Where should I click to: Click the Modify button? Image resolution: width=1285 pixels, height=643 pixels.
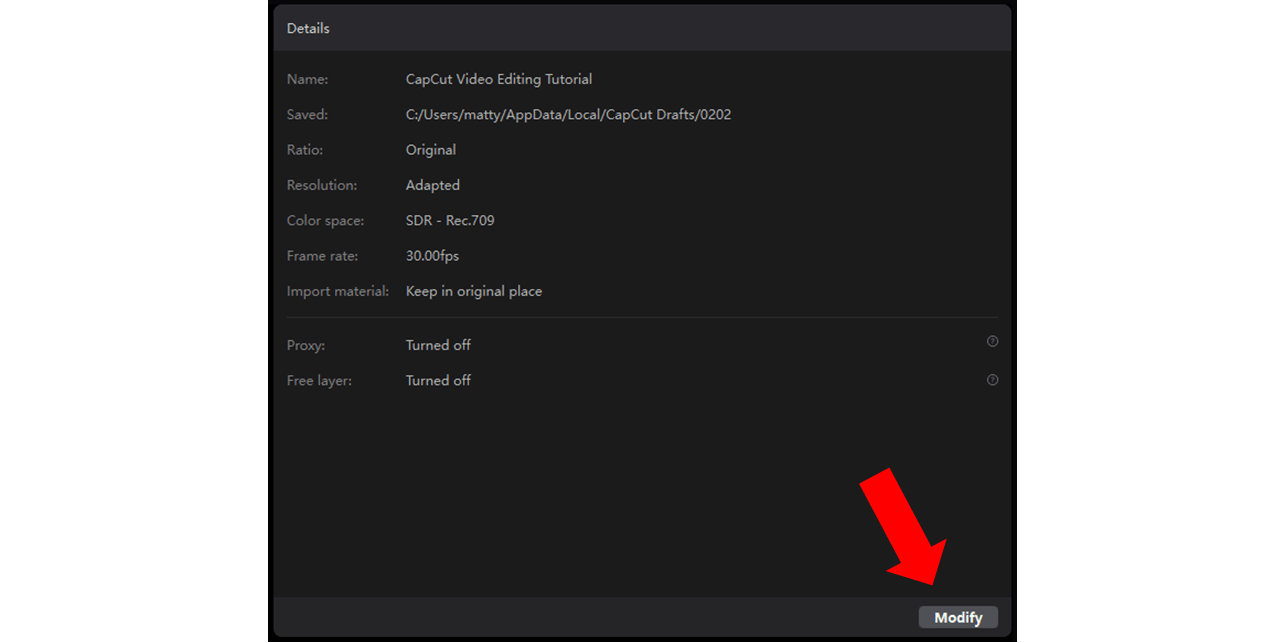[958, 617]
